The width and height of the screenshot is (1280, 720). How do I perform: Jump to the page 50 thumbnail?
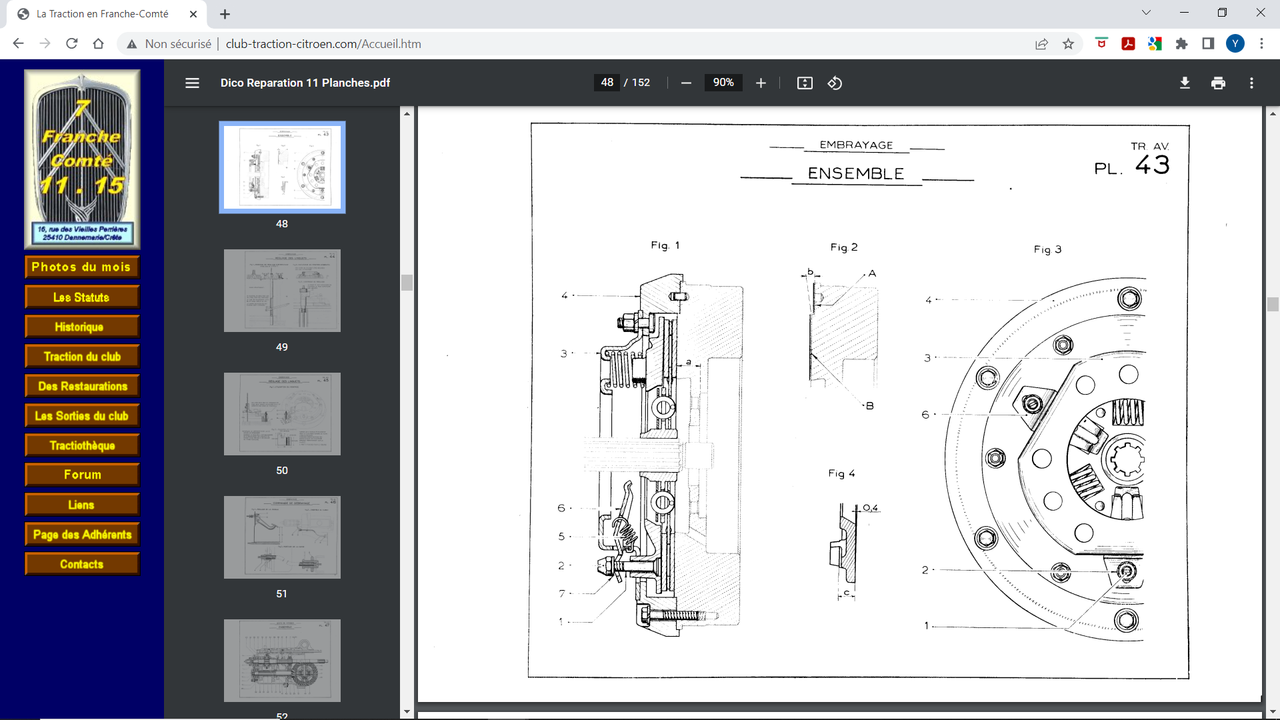[x=282, y=414]
